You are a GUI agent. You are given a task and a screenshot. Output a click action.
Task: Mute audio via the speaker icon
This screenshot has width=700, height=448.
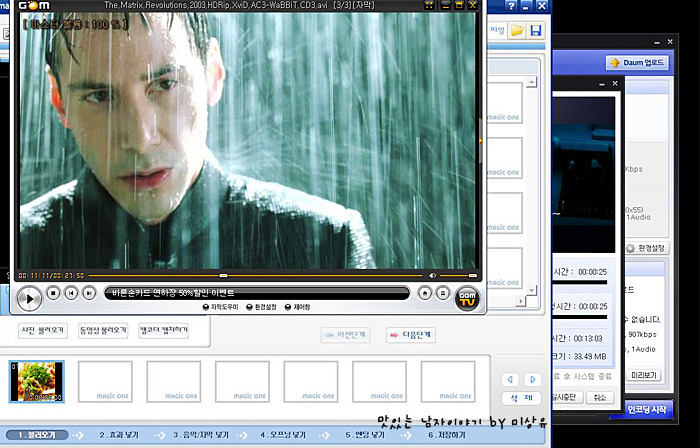432,276
